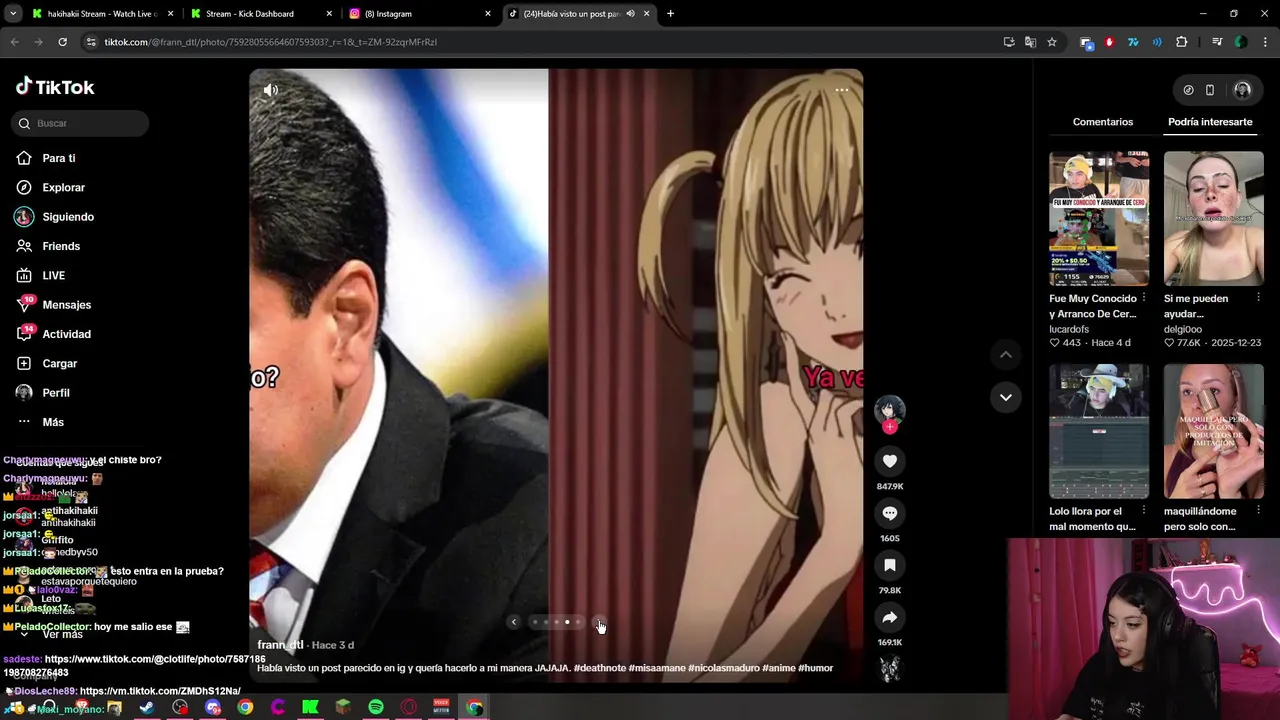1280x720 pixels.
Task: Open the Chrome media controls icon
Action: click(x=1217, y=42)
